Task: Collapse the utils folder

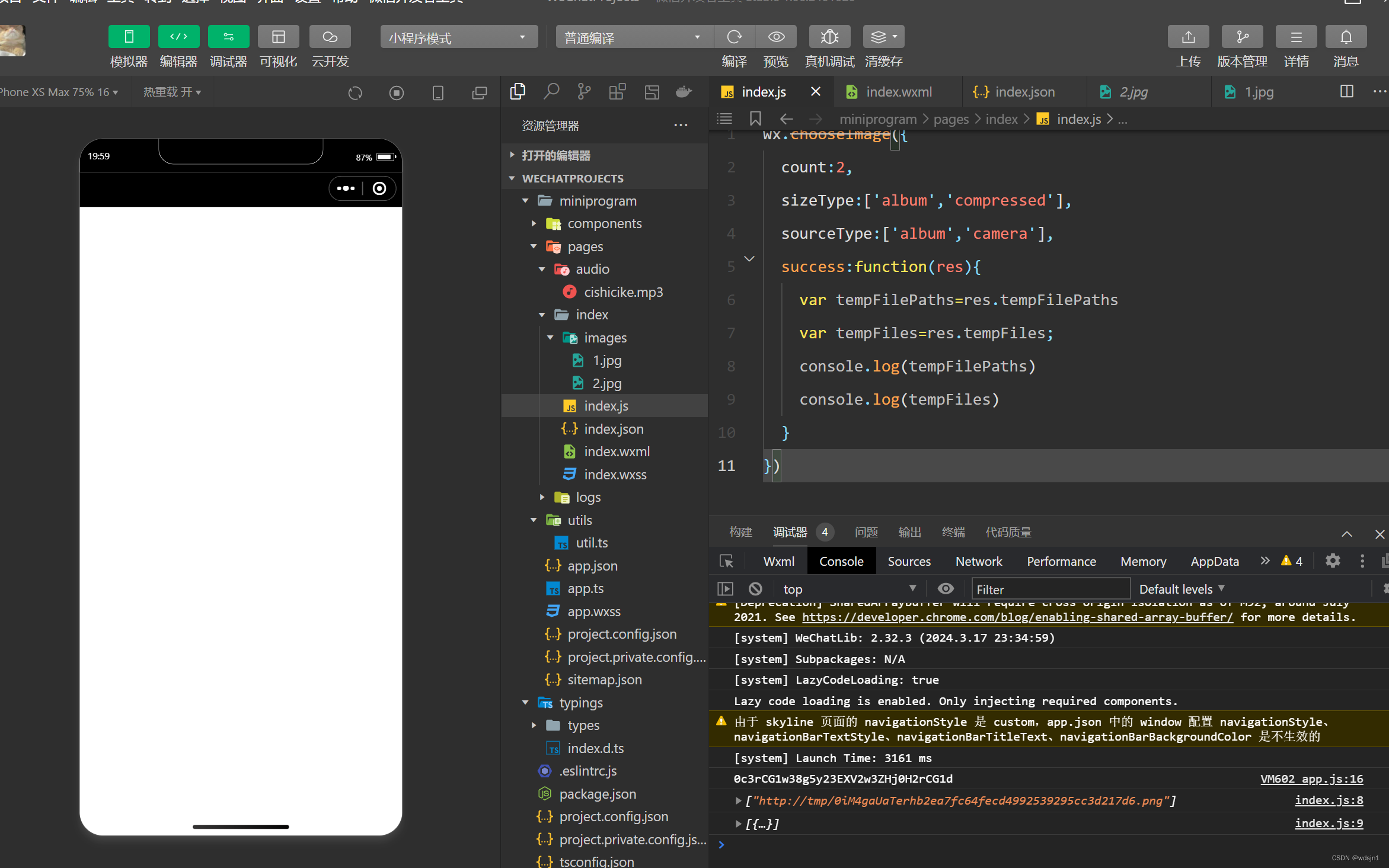Action: [x=534, y=520]
